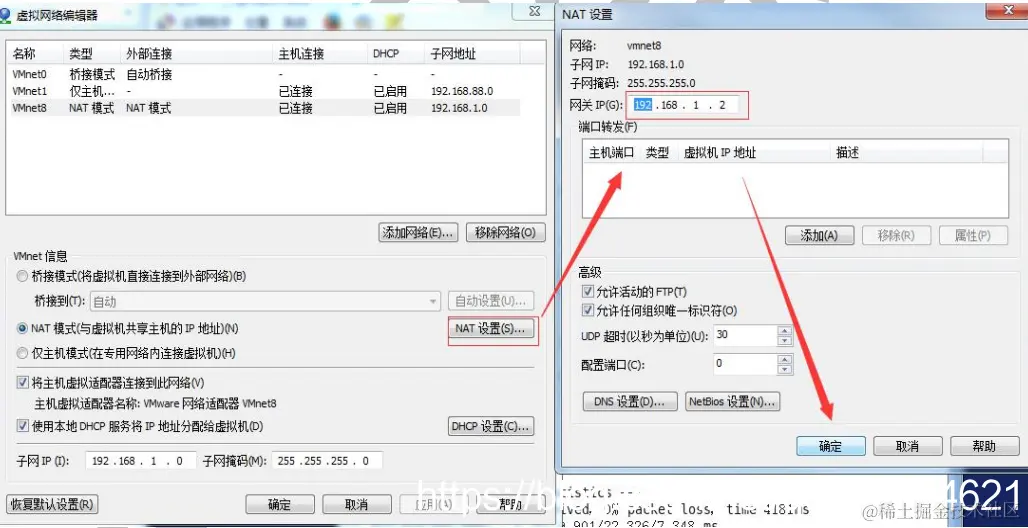1028x528 pixels.
Task: Click 恢复默认设置(R) button
Action: pos(52,505)
